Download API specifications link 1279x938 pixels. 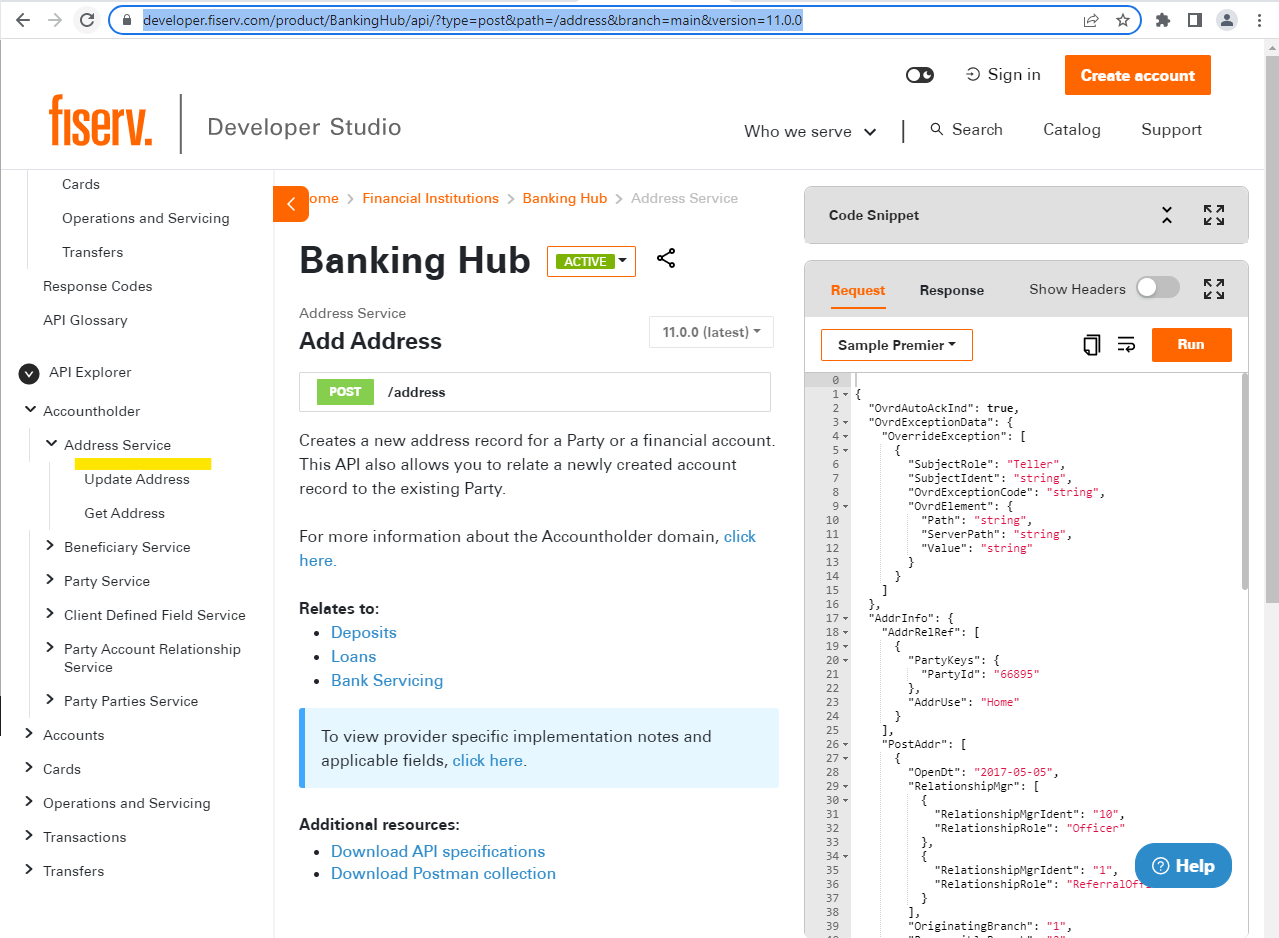point(438,852)
